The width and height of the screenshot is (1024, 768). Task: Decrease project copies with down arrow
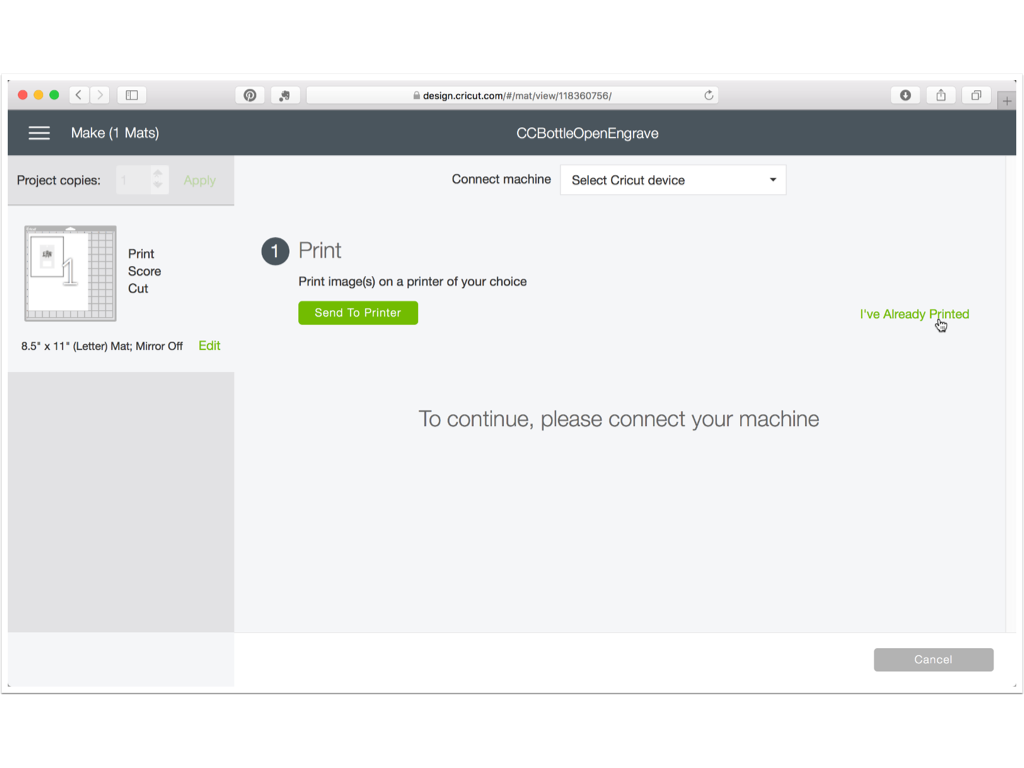[158, 185]
